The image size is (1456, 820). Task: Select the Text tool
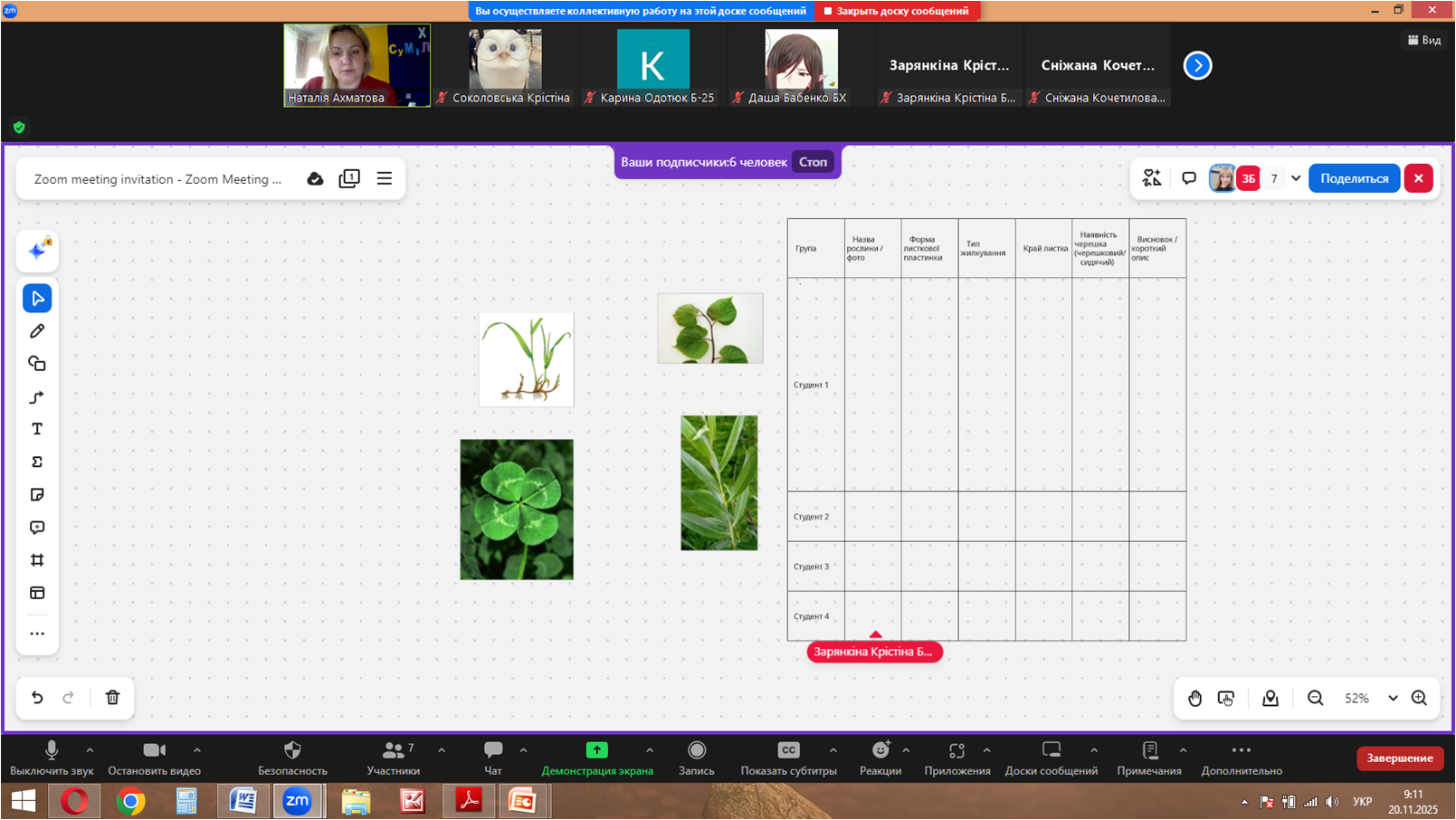coord(37,429)
